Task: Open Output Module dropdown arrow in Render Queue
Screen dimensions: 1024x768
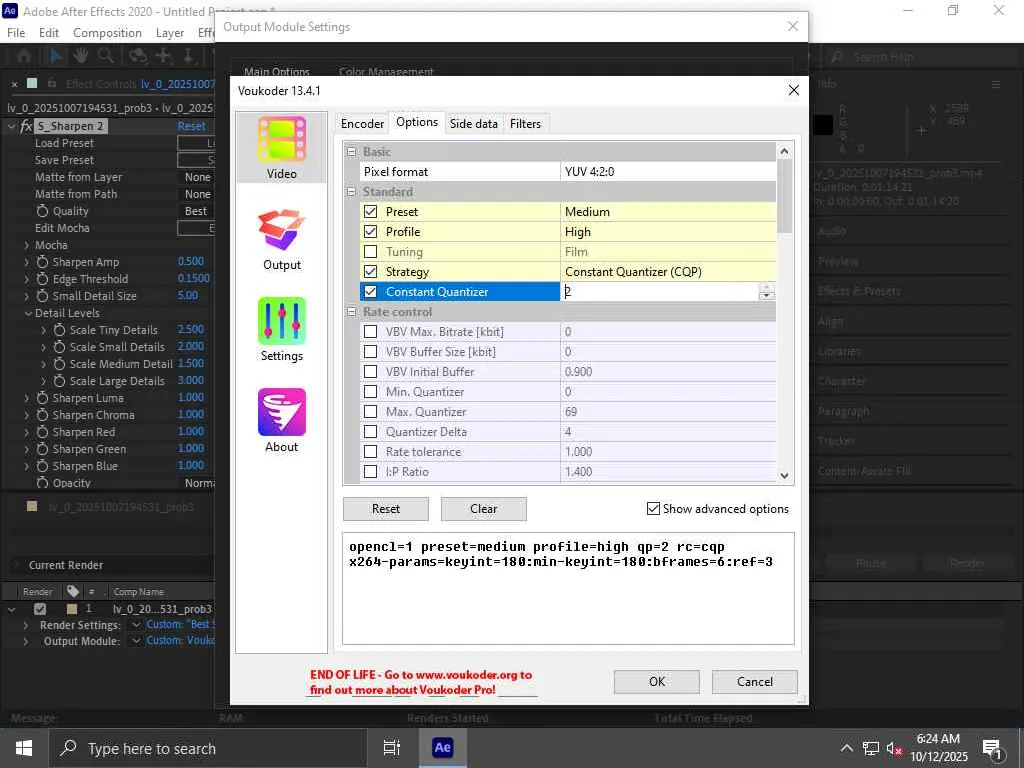Action: tap(136, 641)
